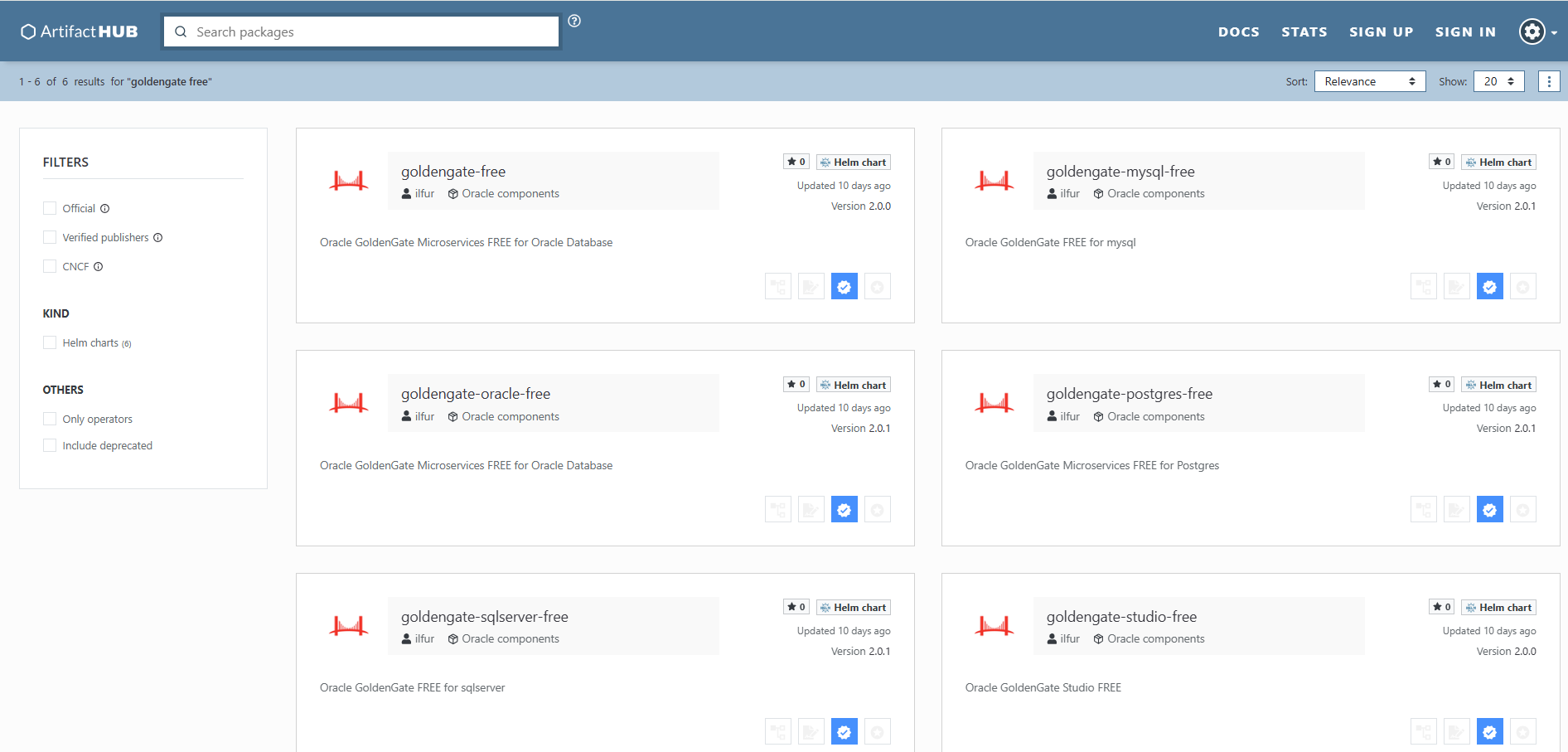
Task: Click the goldengate-mysql-free package logo
Action: pyautogui.click(x=995, y=181)
